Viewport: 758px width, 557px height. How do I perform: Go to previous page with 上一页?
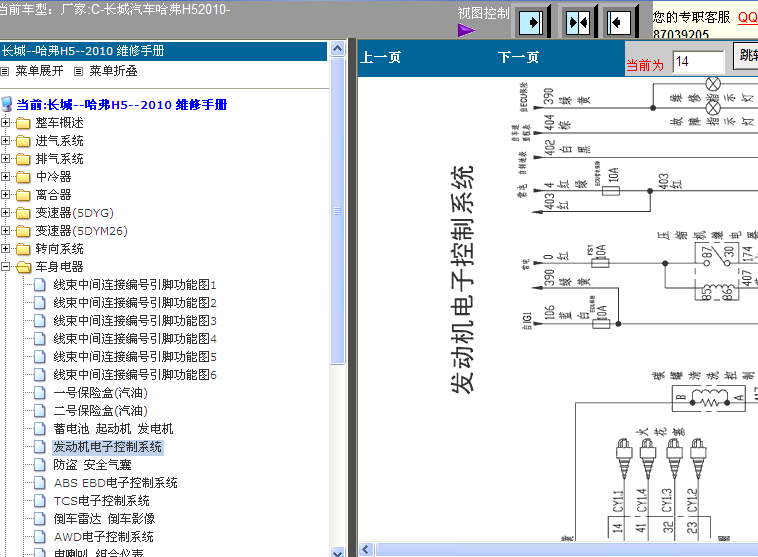(380, 58)
